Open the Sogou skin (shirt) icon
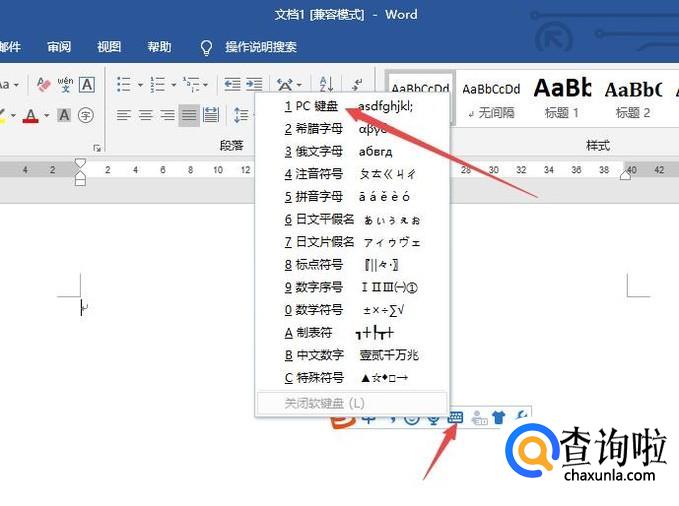The height and width of the screenshot is (506, 679). 498,418
